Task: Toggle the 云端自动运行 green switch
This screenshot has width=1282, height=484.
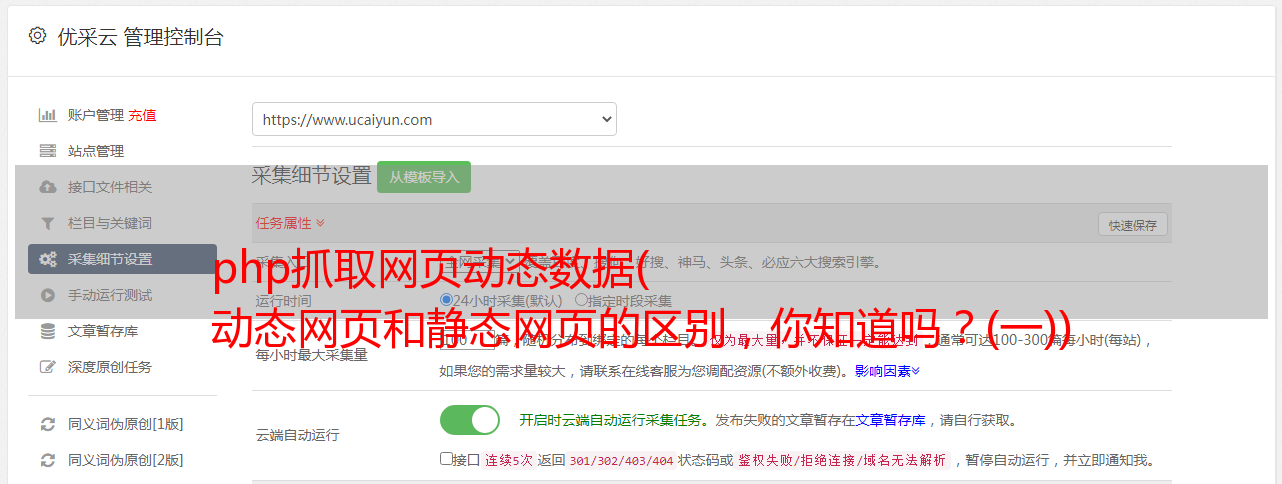Action: [x=470, y=420]
